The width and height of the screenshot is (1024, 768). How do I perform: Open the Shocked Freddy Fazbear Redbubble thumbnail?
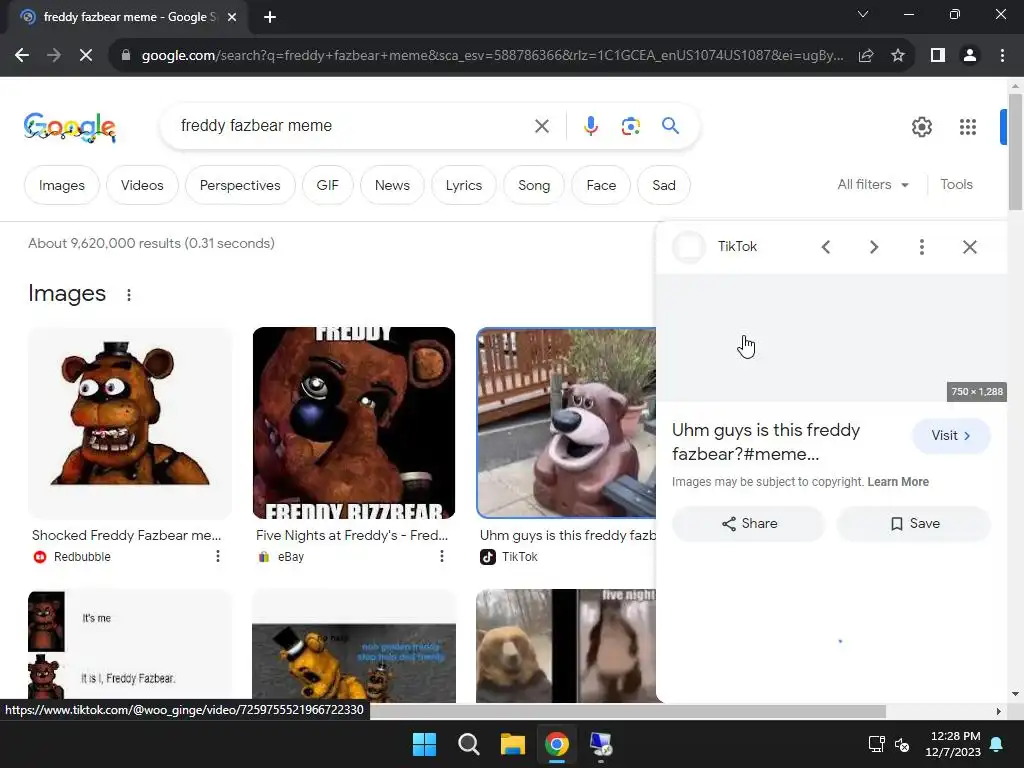click(x=129, y=423)
